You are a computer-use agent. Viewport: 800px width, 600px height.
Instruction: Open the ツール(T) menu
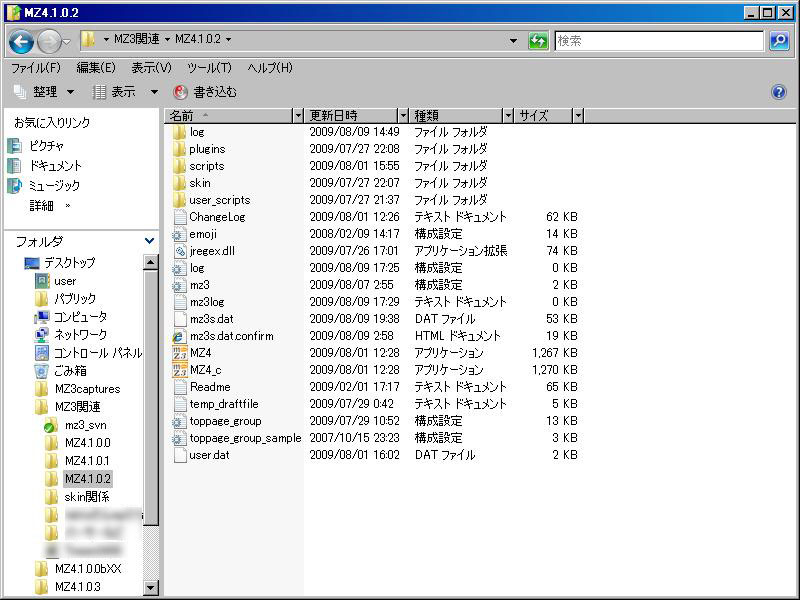(209, 67)
